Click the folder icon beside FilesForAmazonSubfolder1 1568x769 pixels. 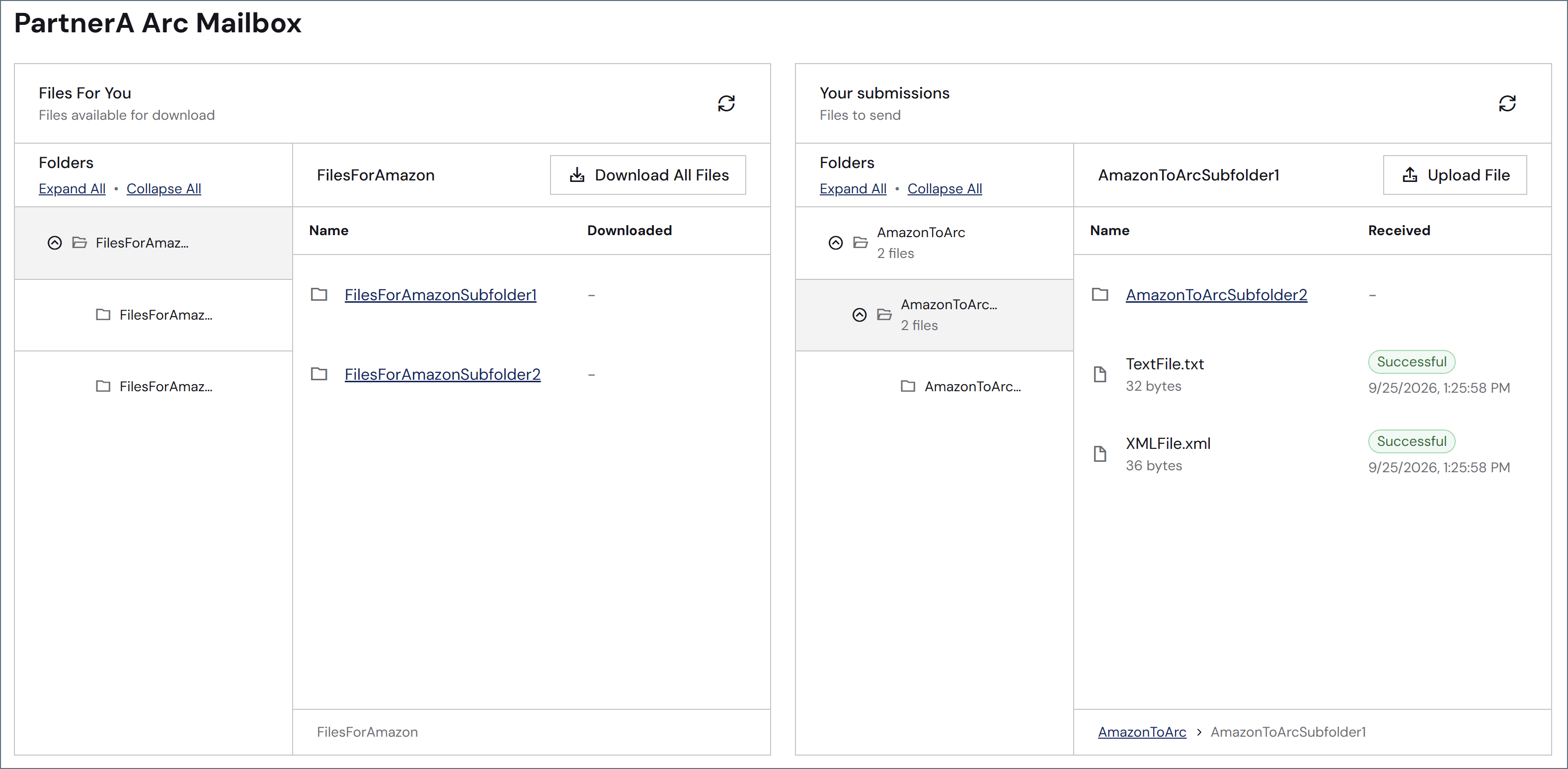pos(319,295)
